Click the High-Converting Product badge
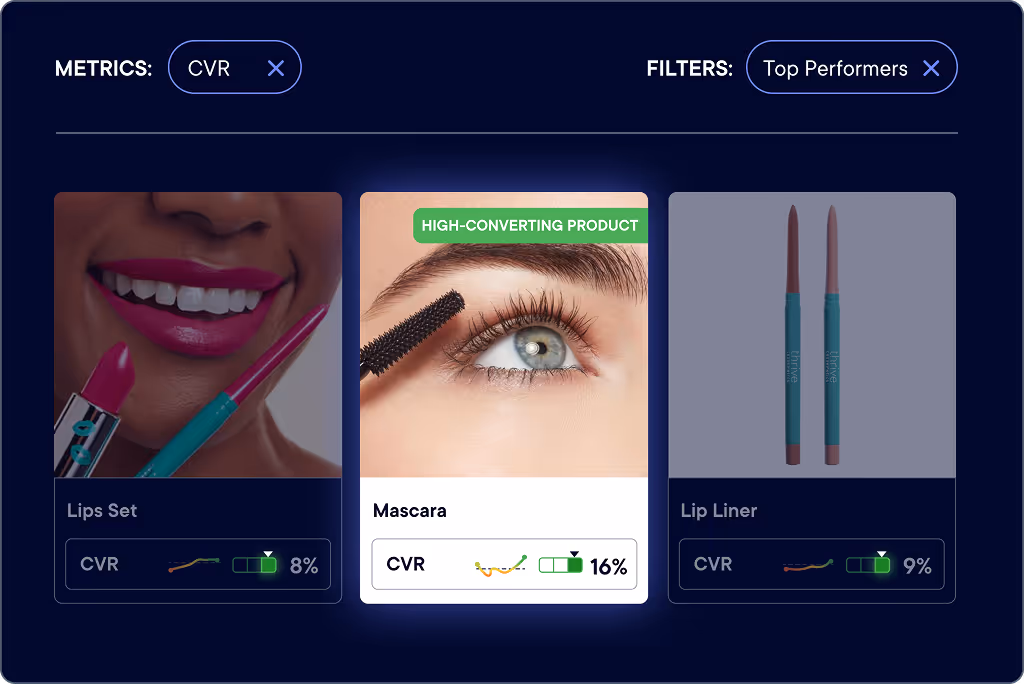1024x684 pixels. click(530, 225)
